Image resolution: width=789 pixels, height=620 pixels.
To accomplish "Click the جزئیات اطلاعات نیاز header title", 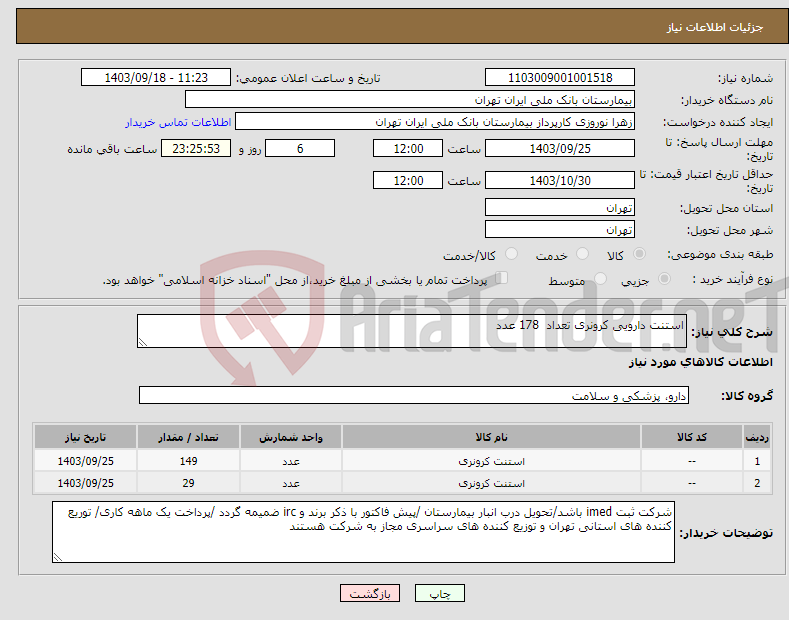I will click(x=715, y=27).
